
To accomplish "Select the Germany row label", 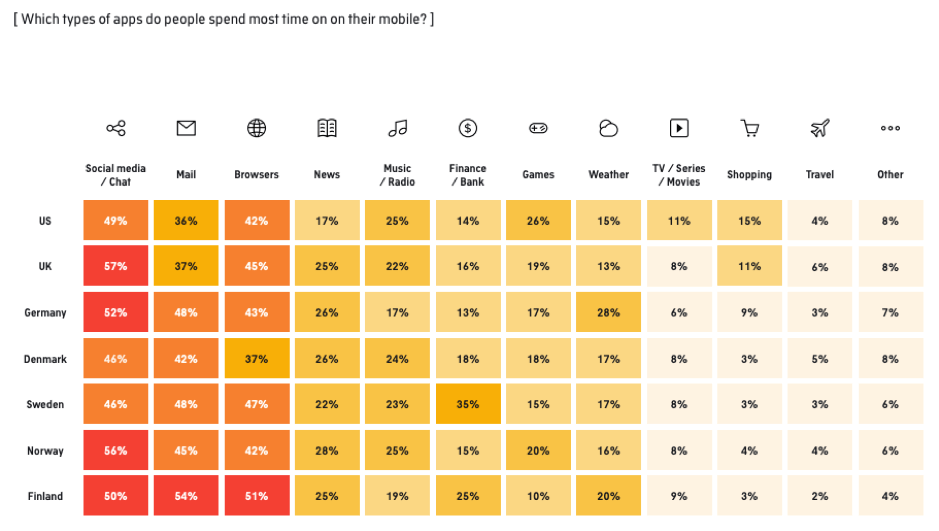I will (x=45, y=313).
